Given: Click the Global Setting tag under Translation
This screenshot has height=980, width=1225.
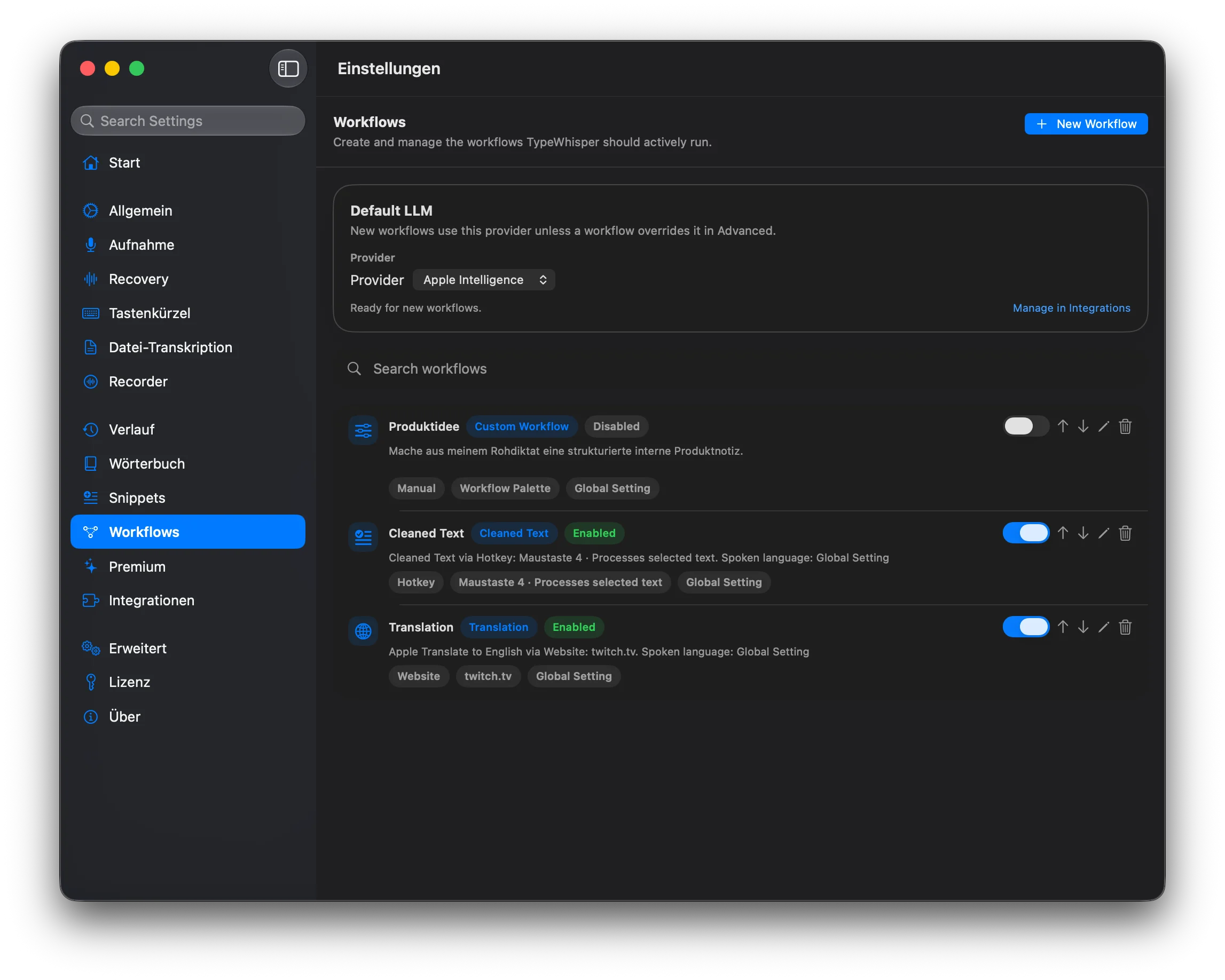Looking at the screenshot, I should (x=574, y=676).
